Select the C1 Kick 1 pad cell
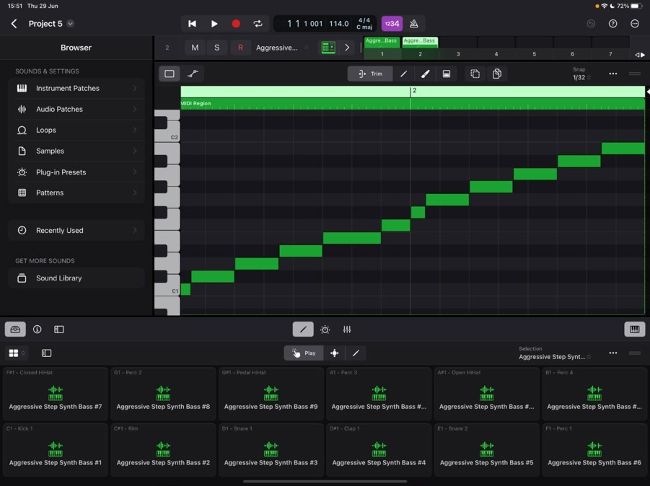The height and width of the screenshot is (486, 650). [x=54, y=450]
